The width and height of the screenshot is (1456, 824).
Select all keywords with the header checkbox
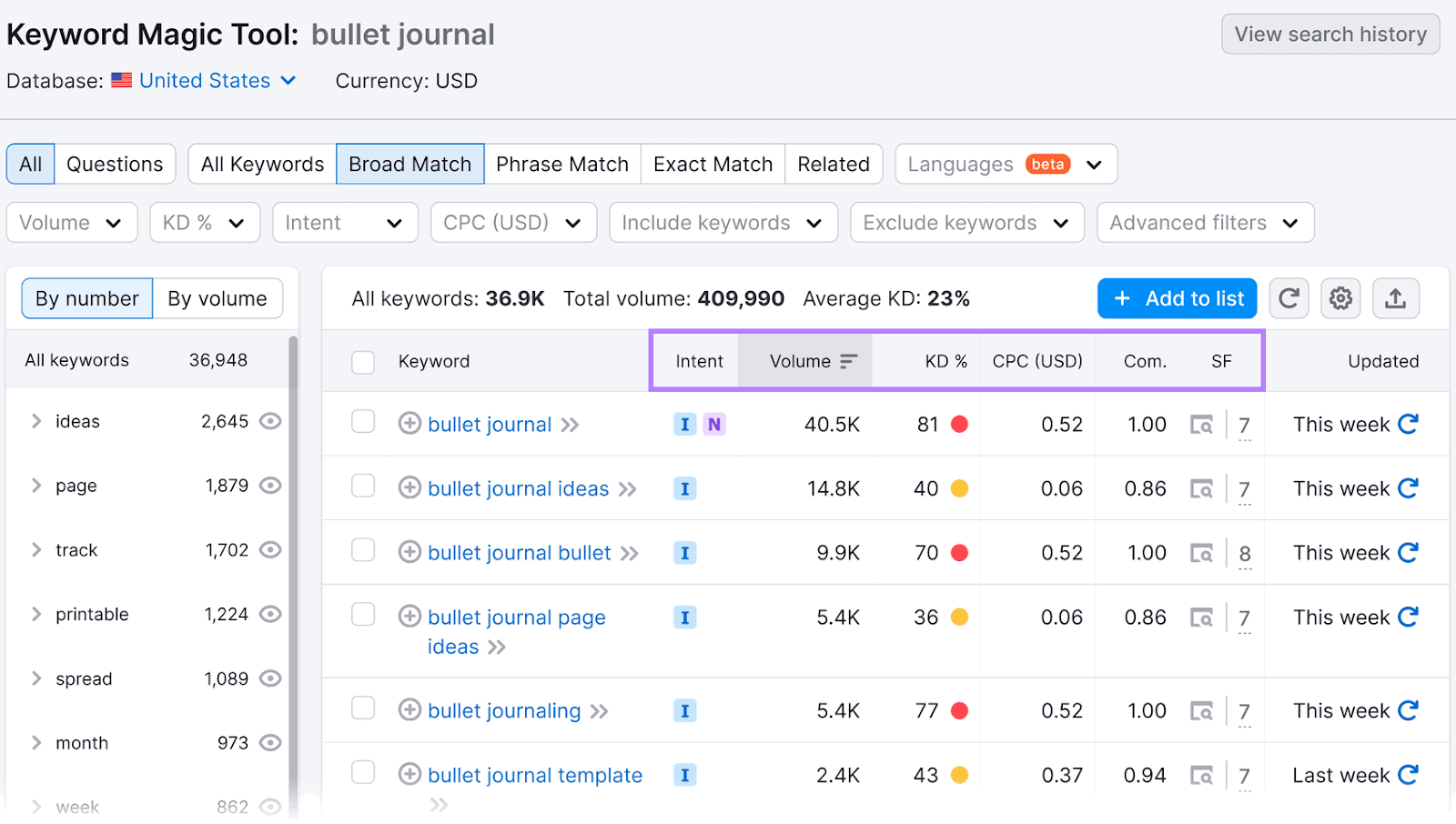(362, 361)
